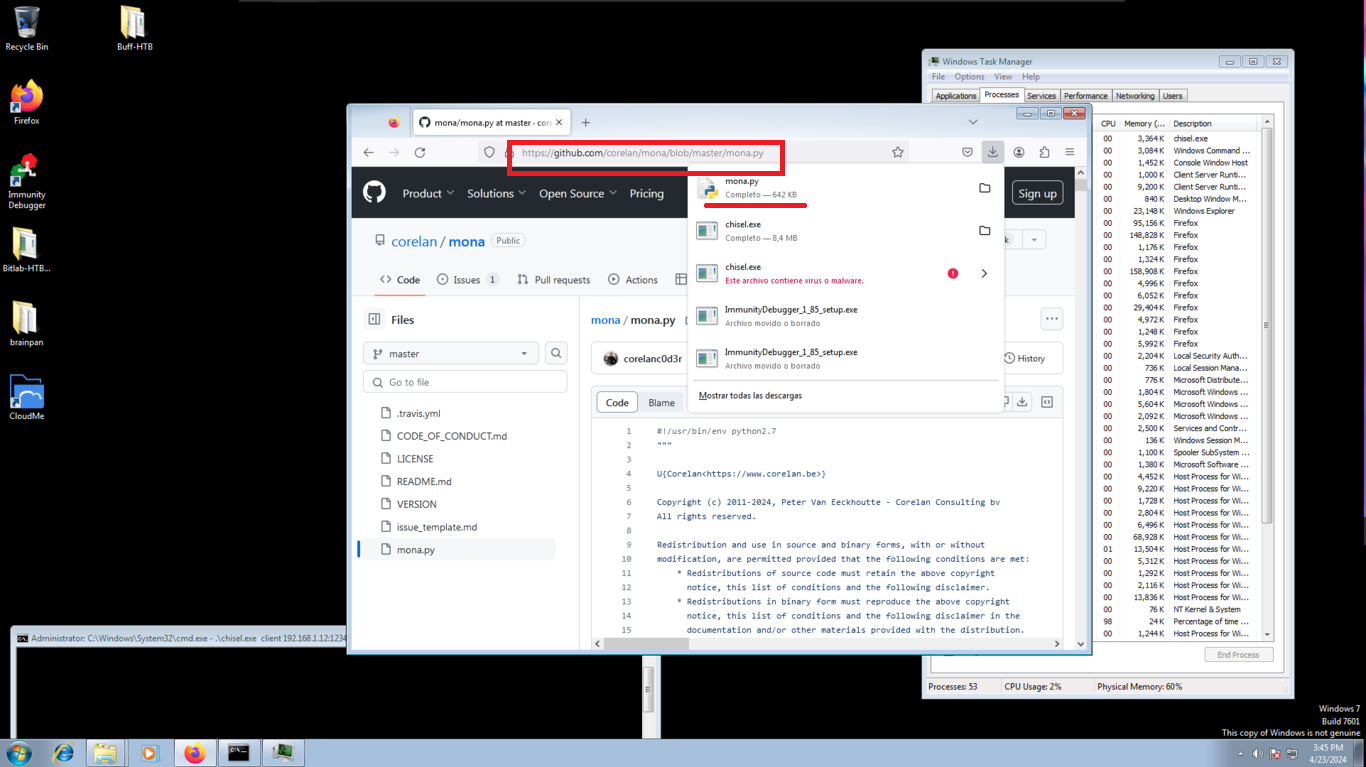Image resolution: width=1366 pixels, height=767 pixels.
Task: Open the folder icon for chisel.exe, 8,4 MB
Action: pyautogui.click(x=984, y=231)
